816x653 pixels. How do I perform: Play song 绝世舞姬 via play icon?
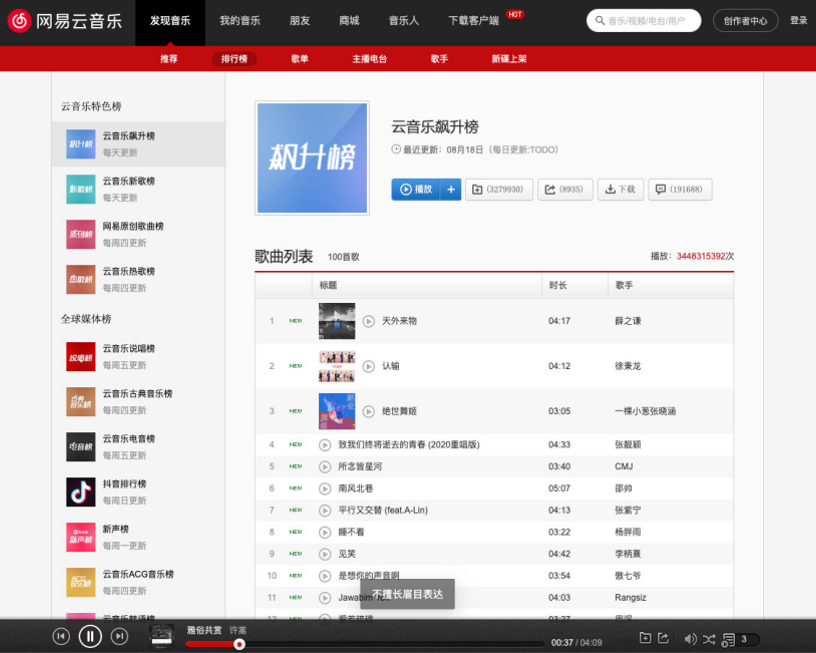tap(368, 412)
